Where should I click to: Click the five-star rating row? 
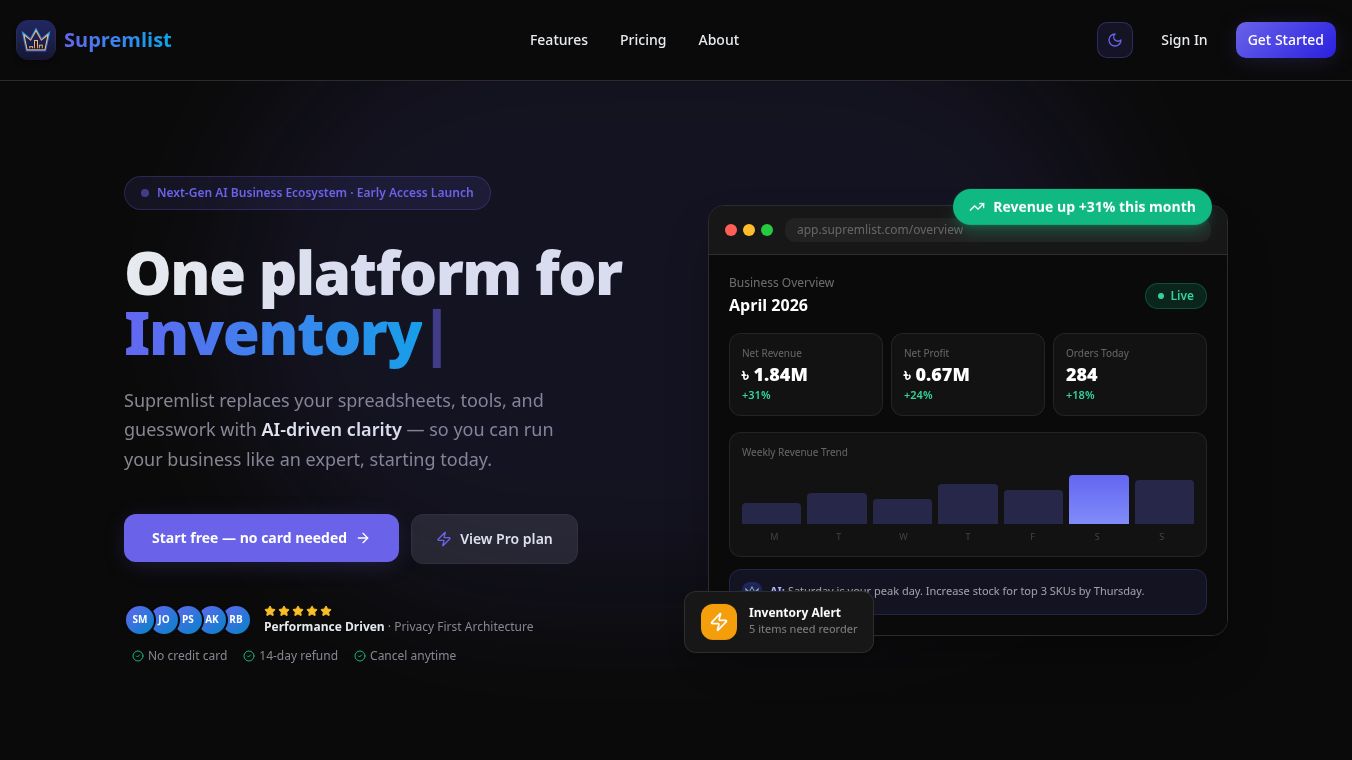[x=298, y=611]
